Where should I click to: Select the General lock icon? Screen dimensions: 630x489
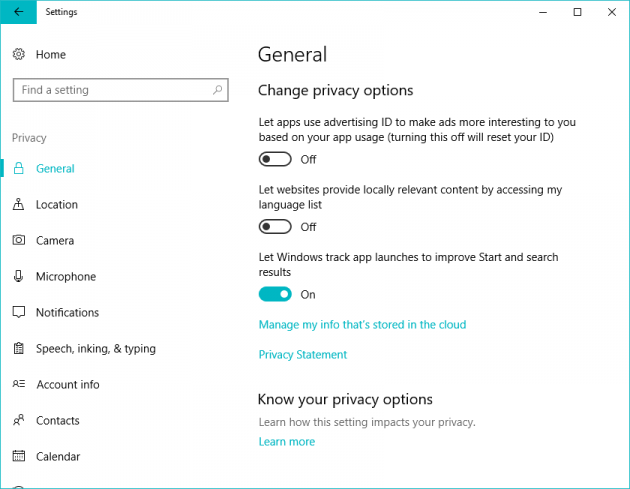tap(18, 168)
